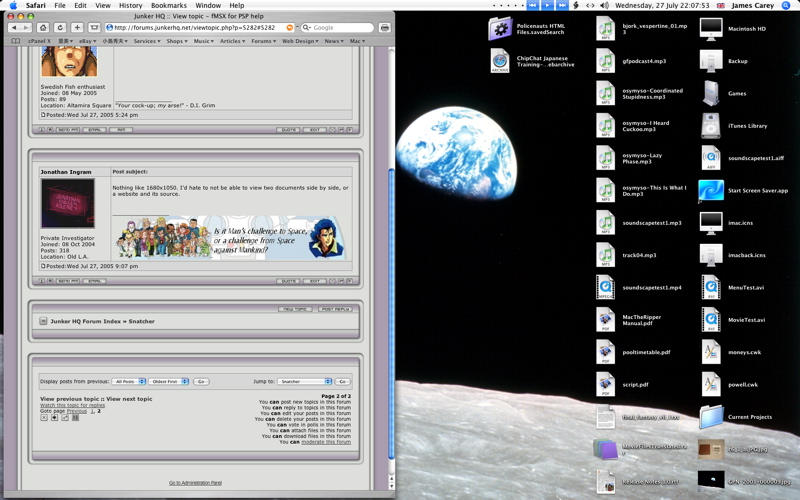Open gfpodcast4.mp3 file on desktop
Viewport: 800px width, 500px height.
pyautogui.click(x=606, y=61)
